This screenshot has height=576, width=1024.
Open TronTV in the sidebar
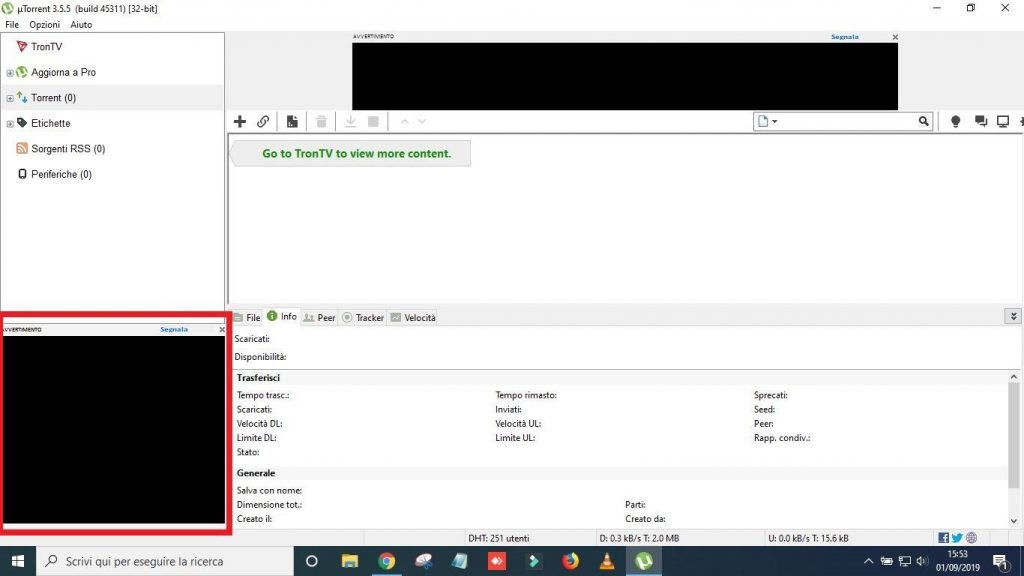(x=46, y=46)
